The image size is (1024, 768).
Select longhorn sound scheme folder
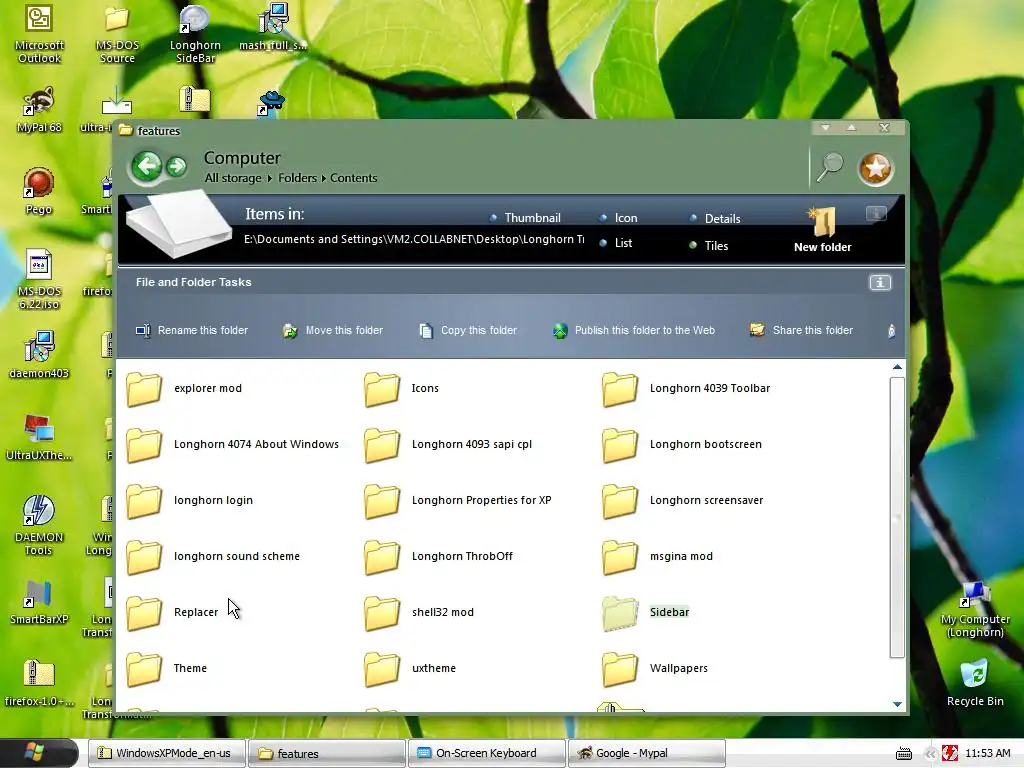click(213, 557)
